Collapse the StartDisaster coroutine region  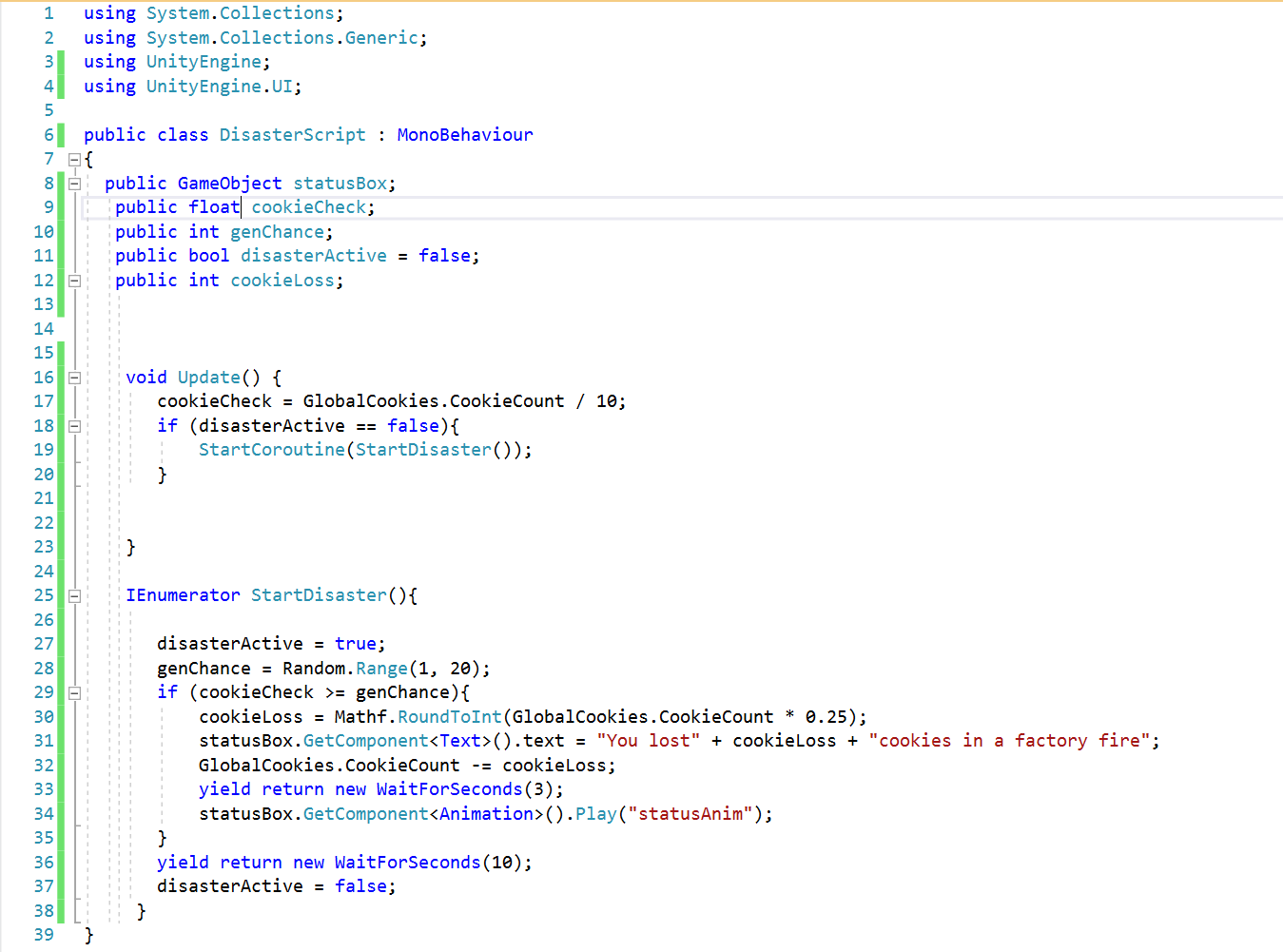coord(74,595)
